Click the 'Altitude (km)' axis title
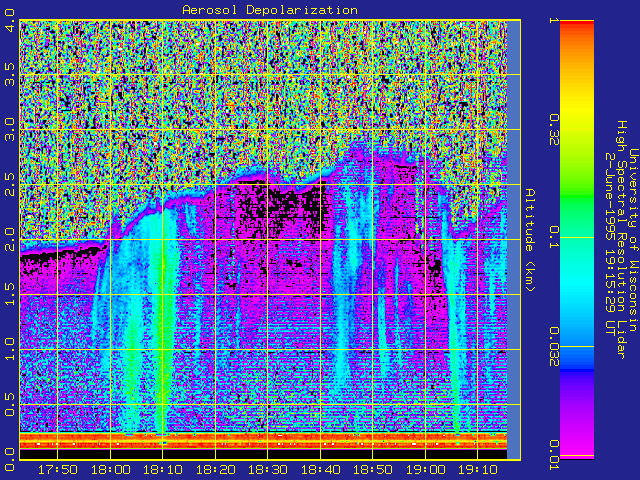This screenshot has height=480, width=640. (x=529, y=240)
